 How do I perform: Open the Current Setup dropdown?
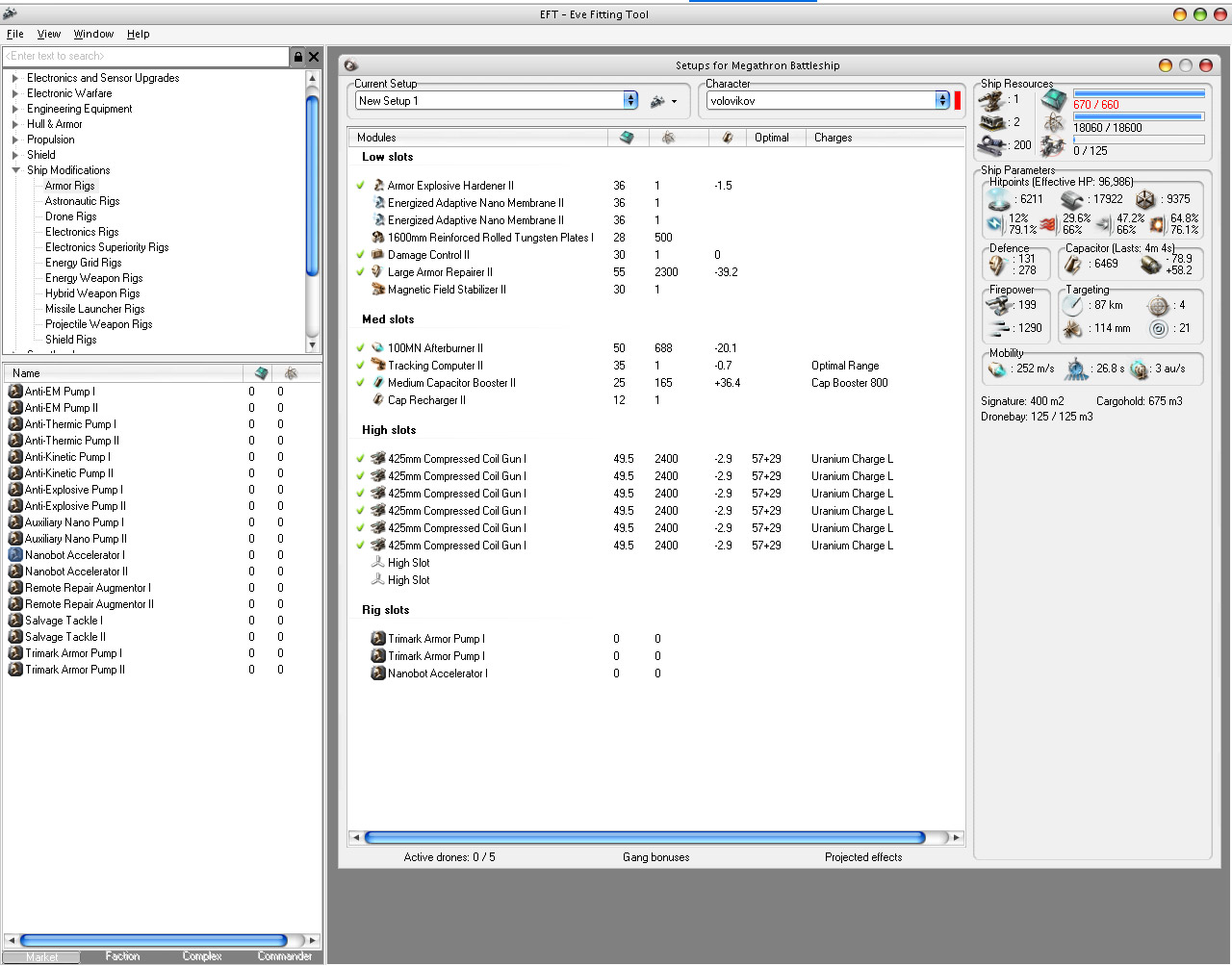click(630, 100)
